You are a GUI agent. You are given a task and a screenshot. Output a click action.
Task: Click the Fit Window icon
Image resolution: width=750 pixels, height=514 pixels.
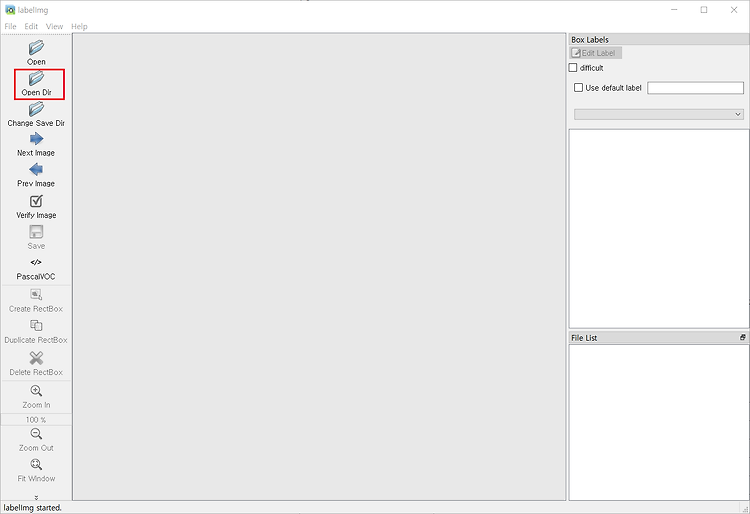(x=36, y=464)
